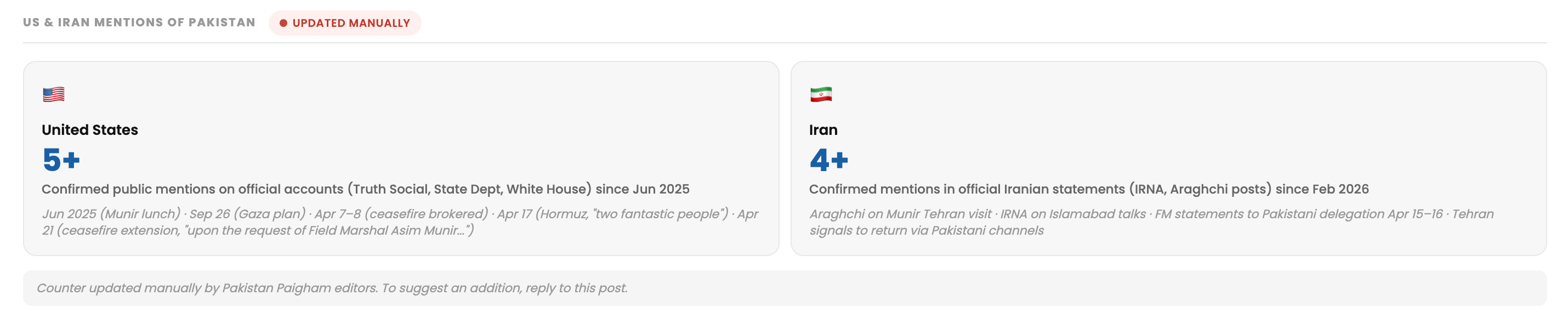
Task: Open the Iran mentions card
Action: (x=1168, y=158)
